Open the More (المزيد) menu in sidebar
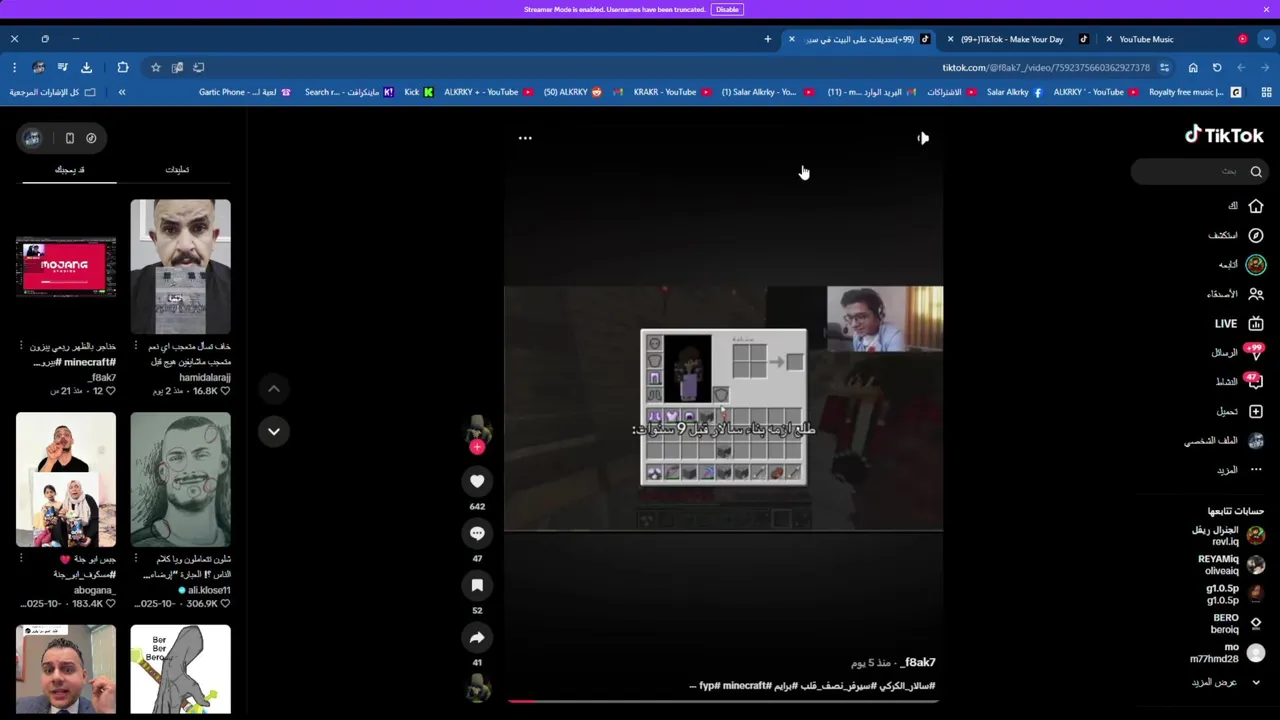Screen dimensions: 1280x720 pyautogui.click(x=1240, y=470)
